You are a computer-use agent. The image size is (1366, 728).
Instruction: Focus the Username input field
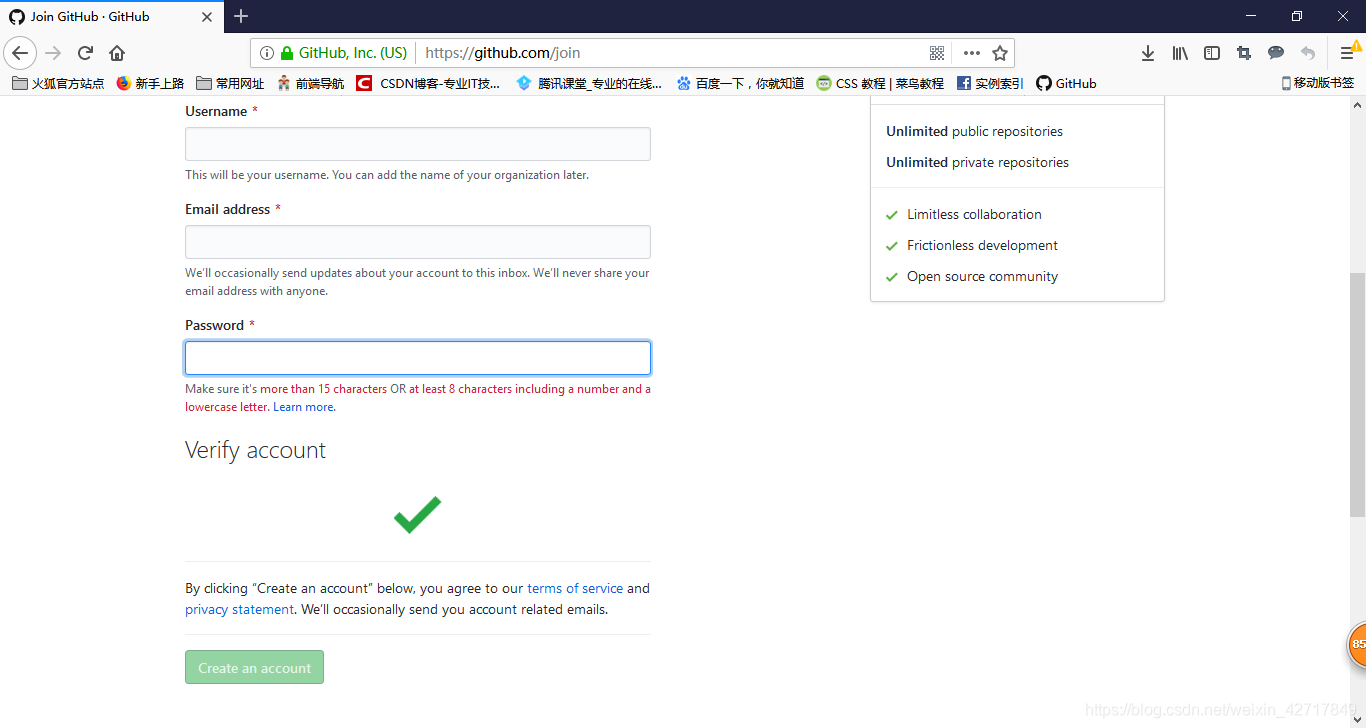click(418, 144)
